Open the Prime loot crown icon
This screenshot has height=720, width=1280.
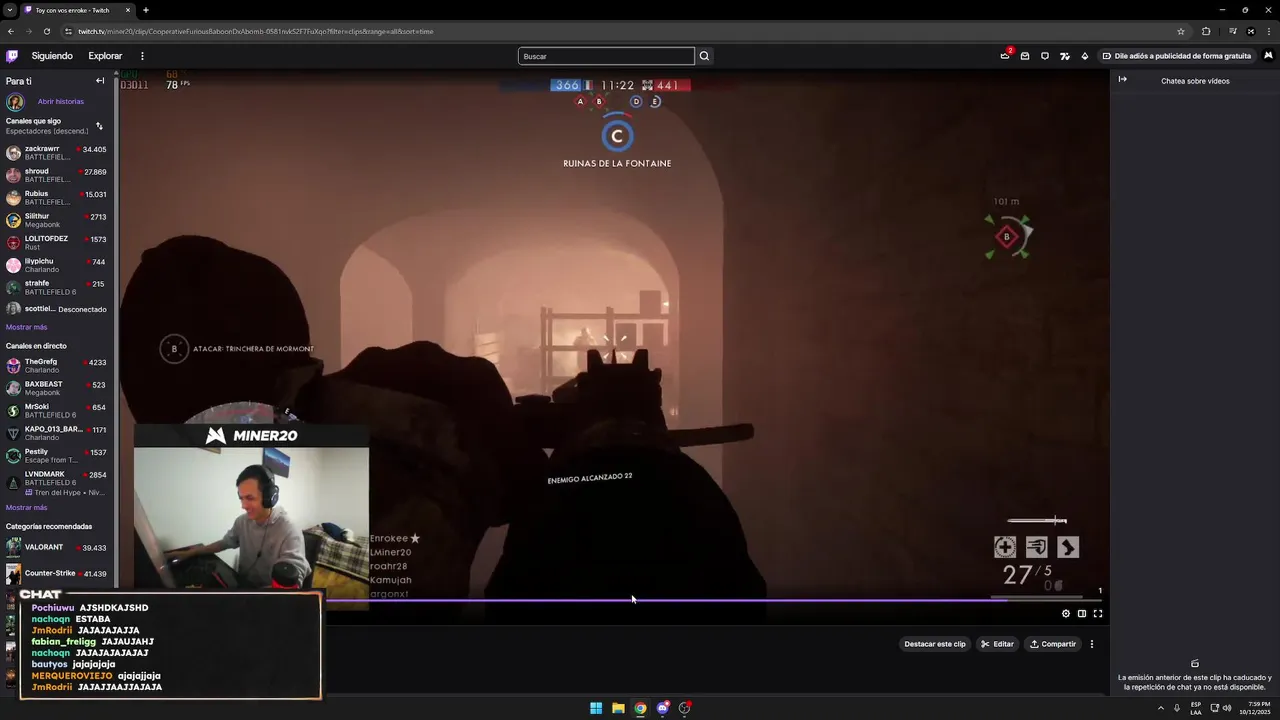[1005, 56]
